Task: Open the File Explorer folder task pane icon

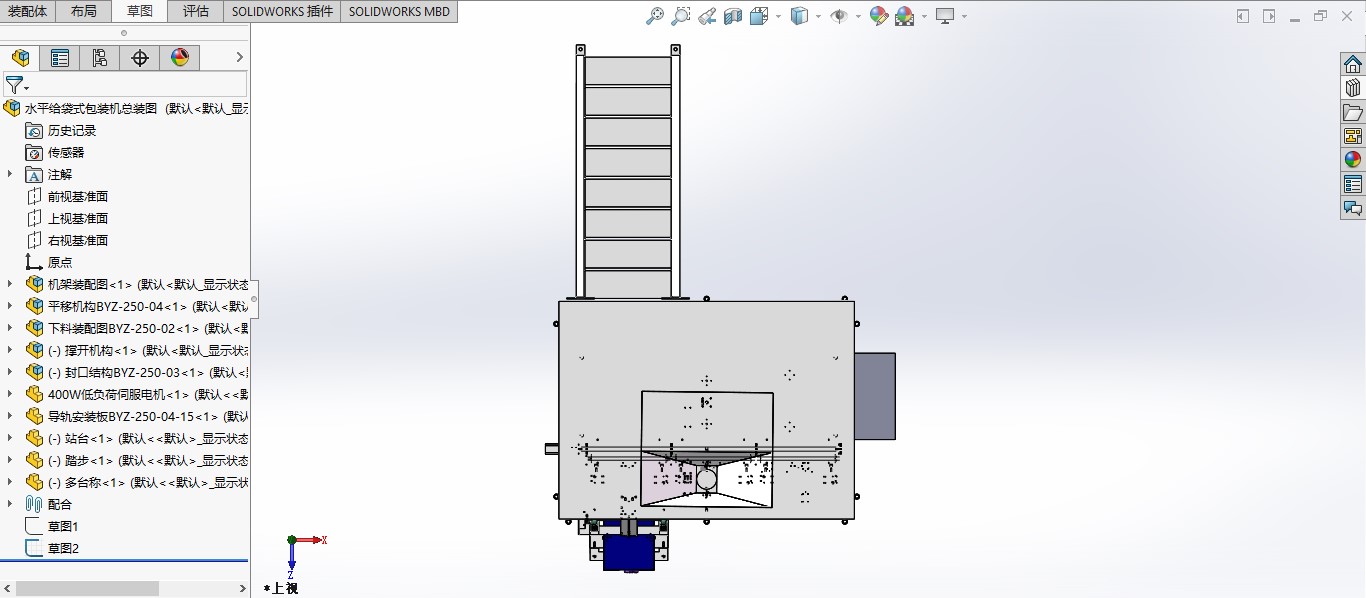Action: (1353, 112)
